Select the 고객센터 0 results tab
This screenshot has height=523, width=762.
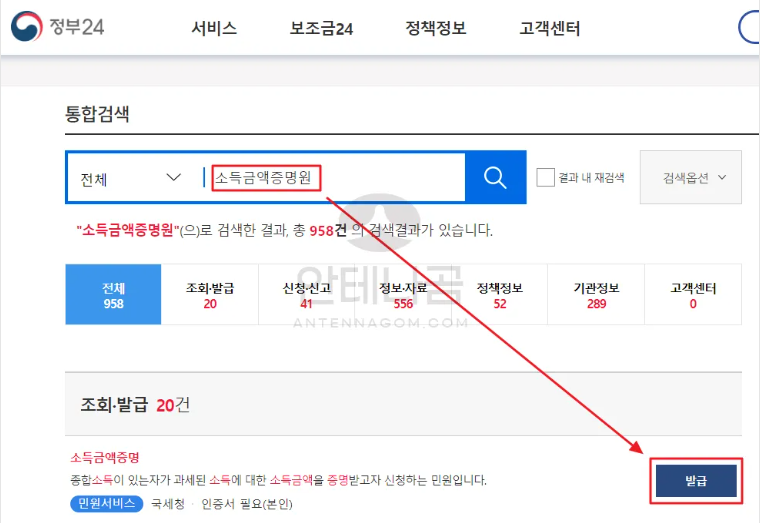click(693, 295)
